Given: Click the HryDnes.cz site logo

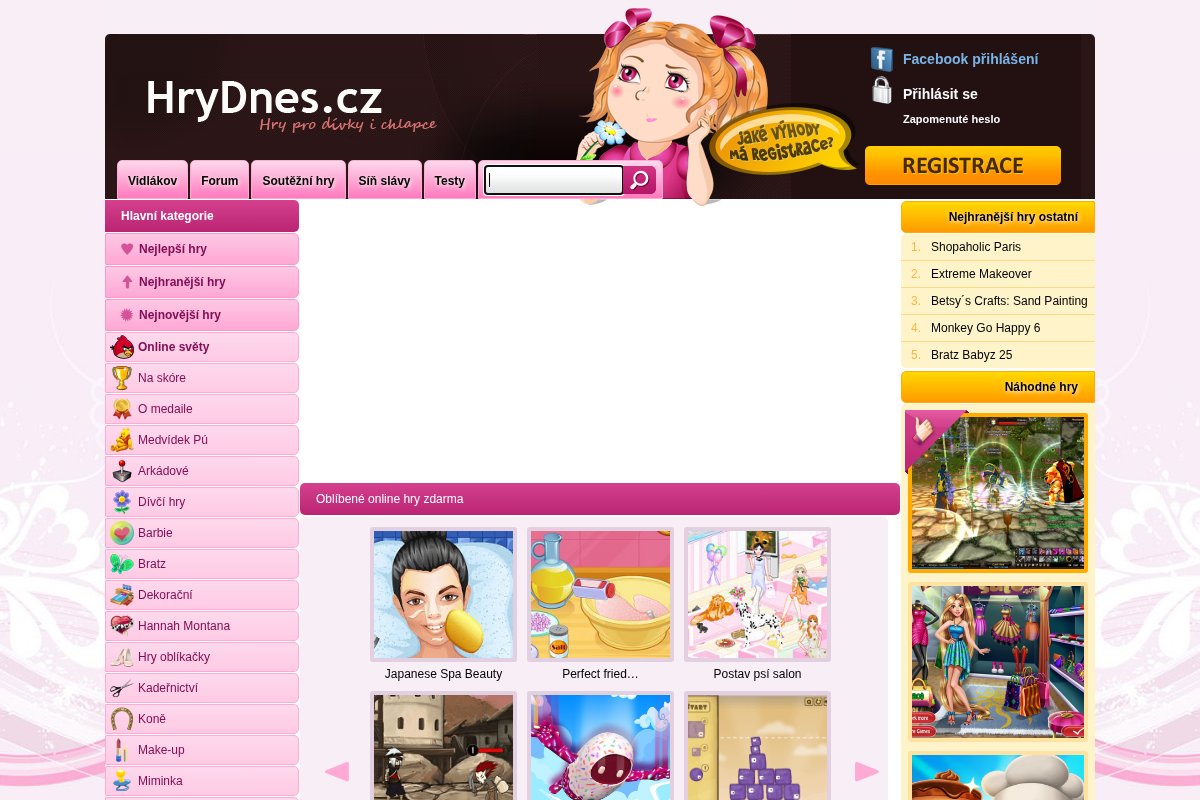Looking at the screenshot, I should pyautogui.click(x=290, y=105).
